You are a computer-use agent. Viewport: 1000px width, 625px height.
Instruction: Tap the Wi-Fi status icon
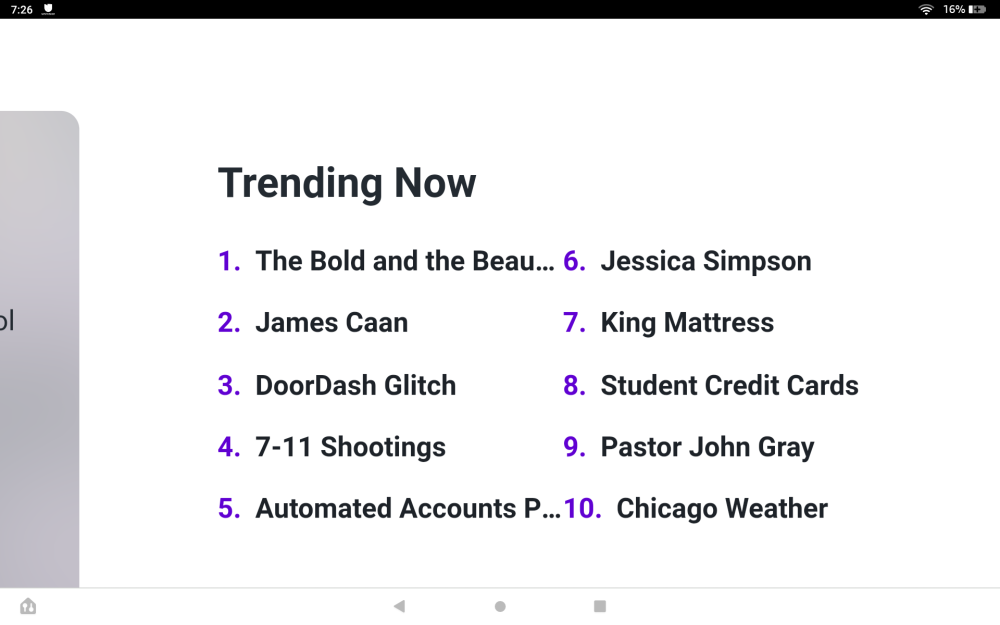[x=926, y=9]
